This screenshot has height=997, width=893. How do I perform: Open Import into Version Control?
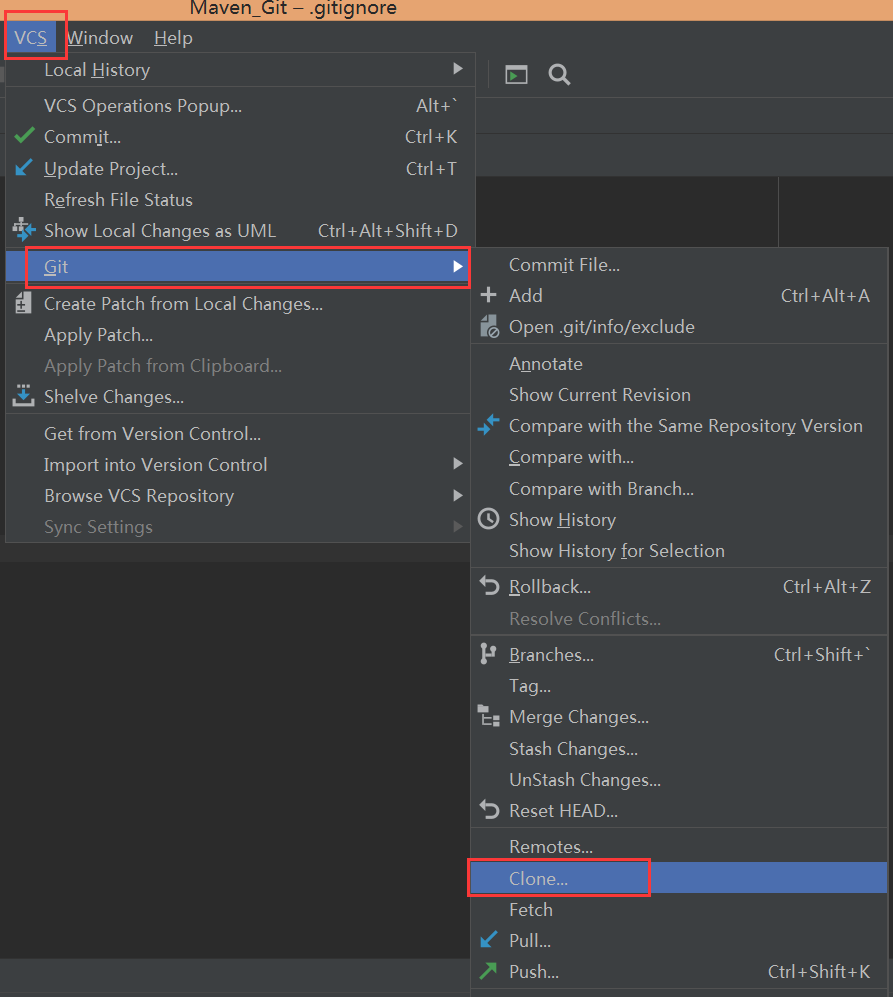pos(238,465)
